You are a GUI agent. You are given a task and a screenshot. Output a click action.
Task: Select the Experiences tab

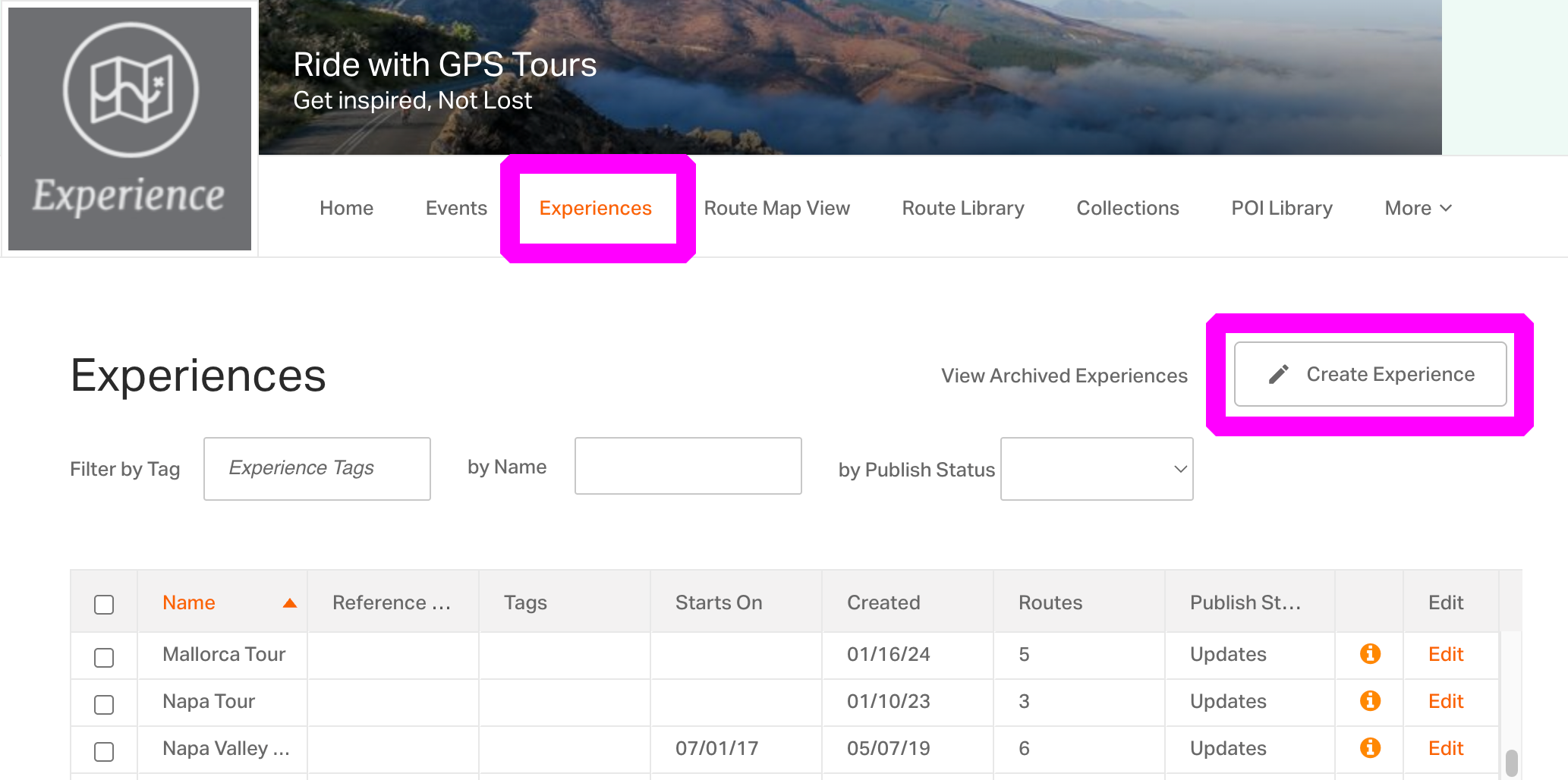pos(596,209)
